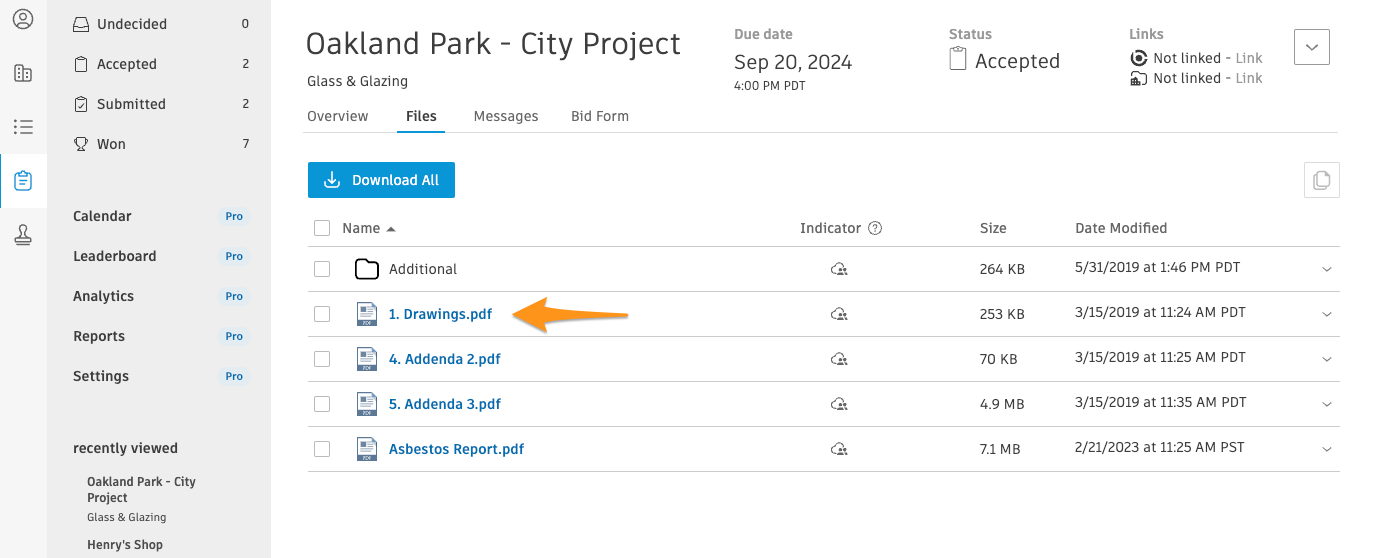Viewport: 1375px width, 558px height.
Task: Open the user profile icon in left rail
Action: 23,19
